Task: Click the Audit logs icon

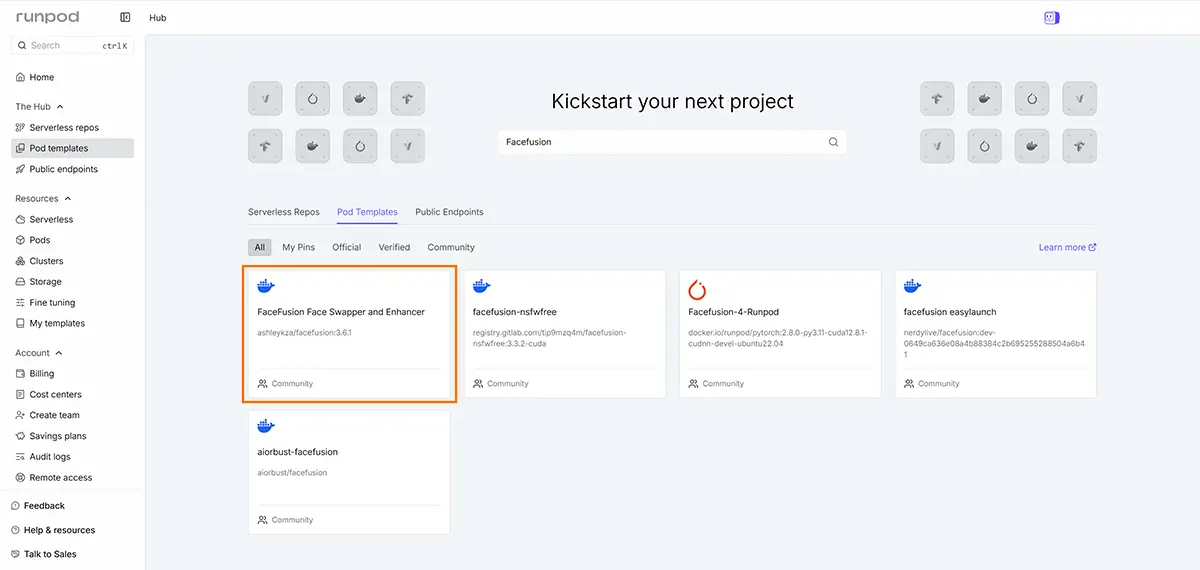Action: tap(20, 457)
